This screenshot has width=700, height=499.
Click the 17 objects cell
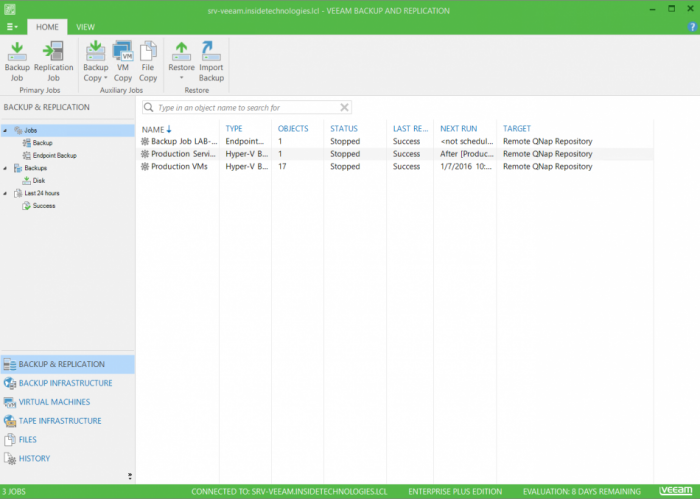(x=282, y=166)
